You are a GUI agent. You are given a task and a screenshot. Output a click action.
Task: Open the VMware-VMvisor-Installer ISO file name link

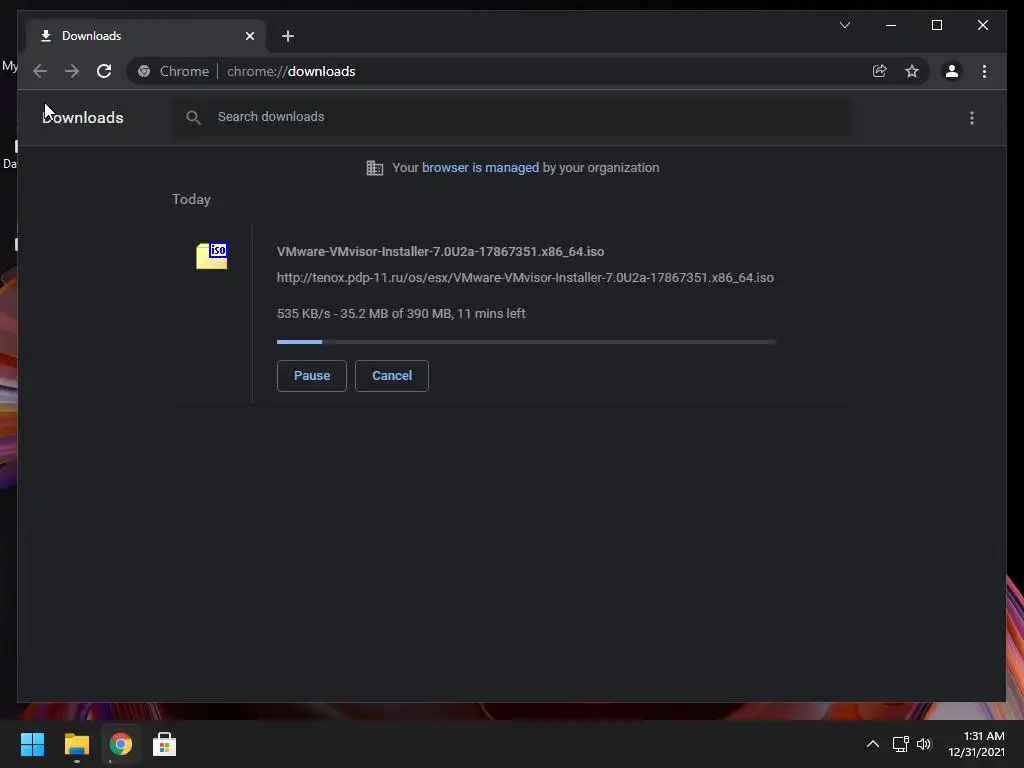click(x=440, y=251)
